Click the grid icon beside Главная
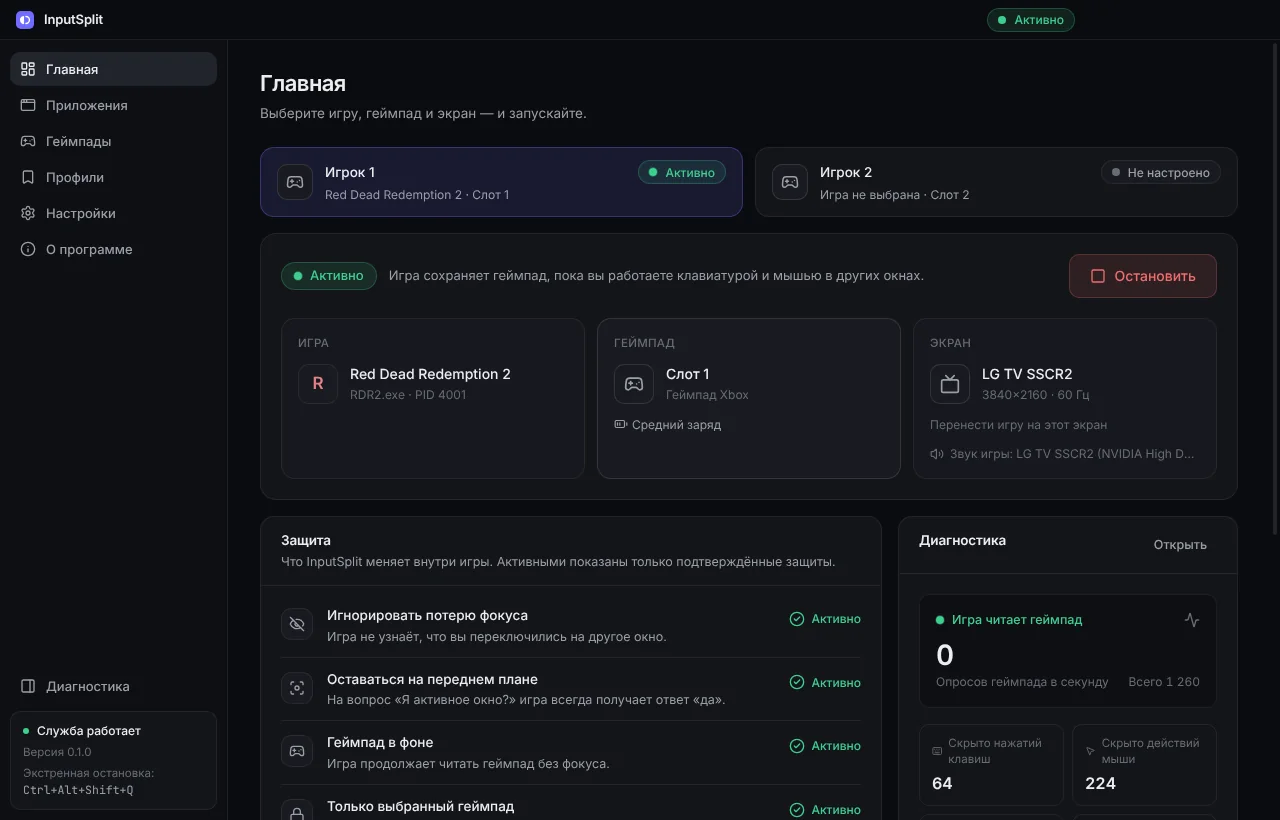1280x820 pixels. (x=28, y=69)
